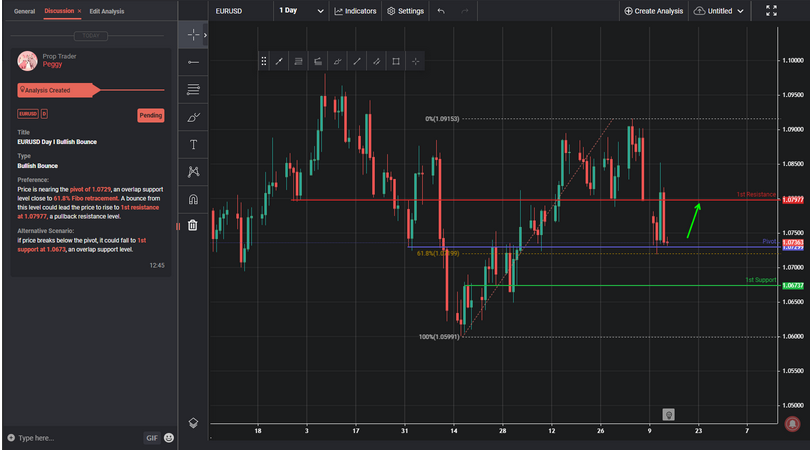This screenshot has width=811, height=451.
Task: Select the 1st Support green line
Action: point(621,285)
